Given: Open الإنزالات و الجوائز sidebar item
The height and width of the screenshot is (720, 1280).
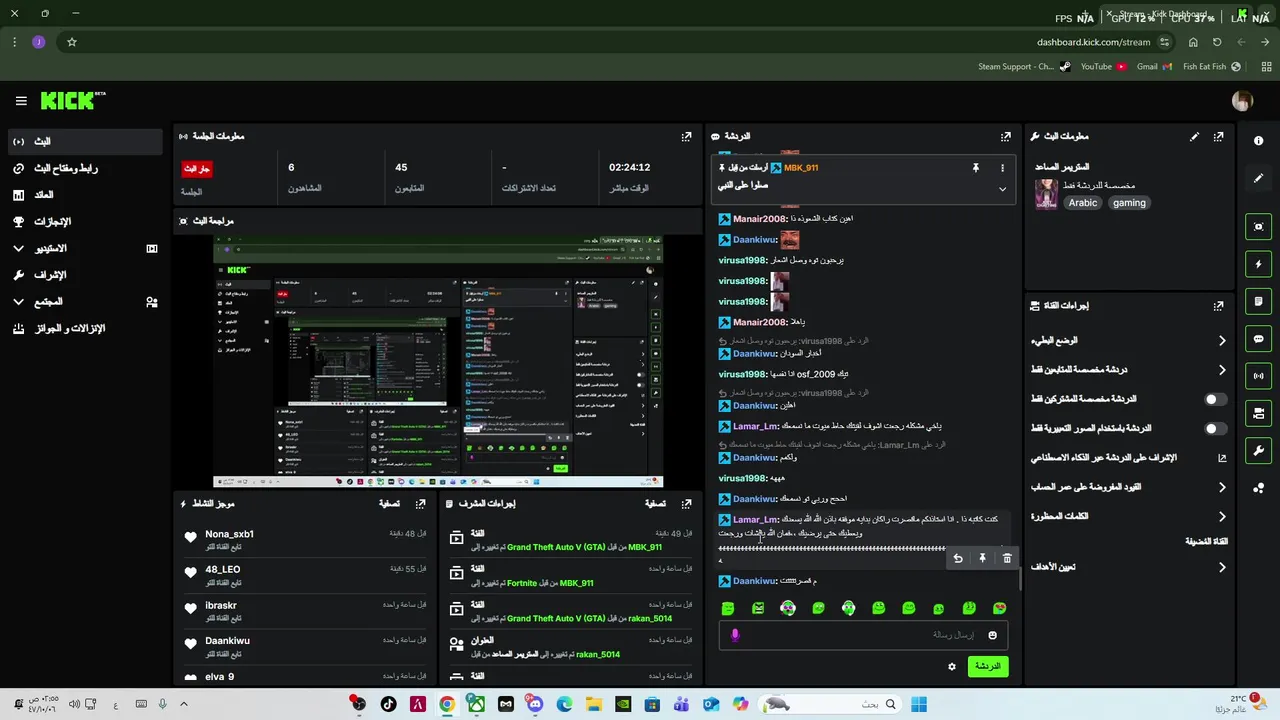Looking at the screenshot, I should click(85, 328).
